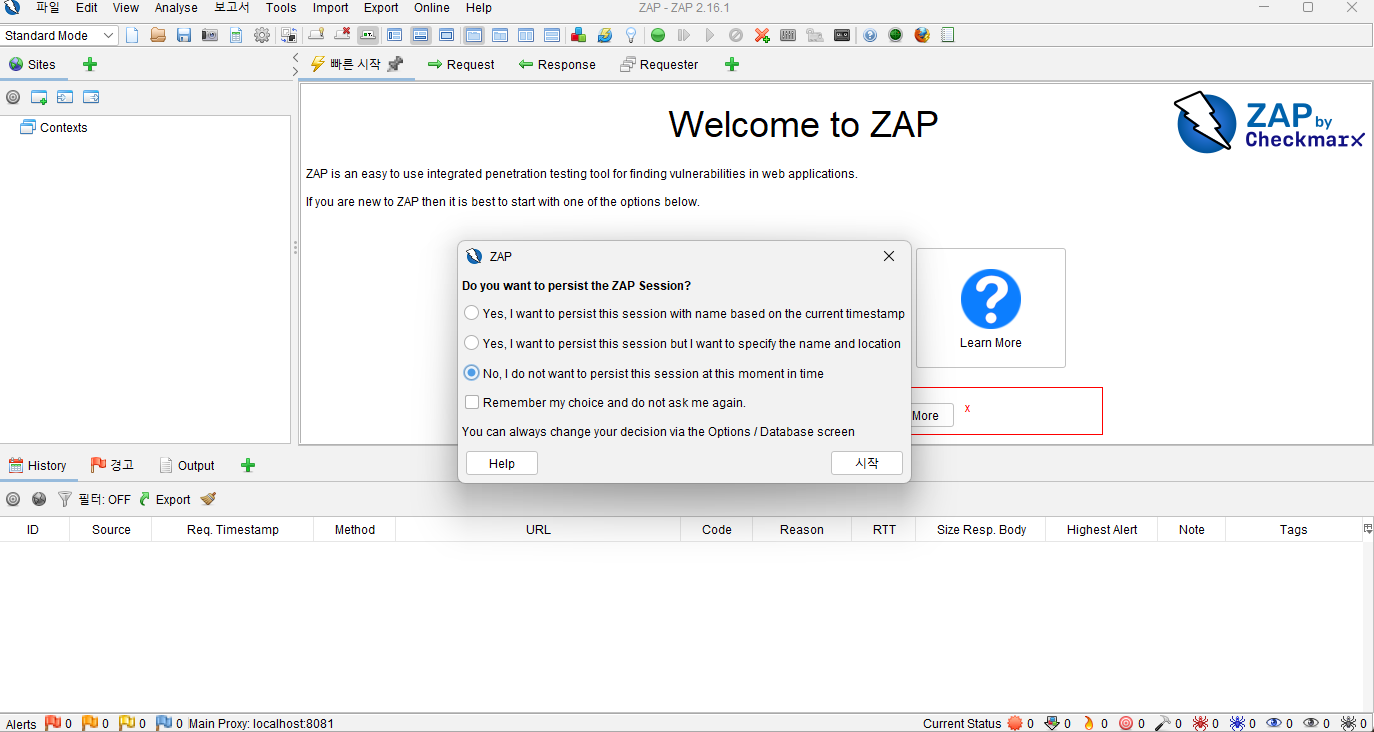Click Main Proxy: localhost:8081 status text
1374x732 pixels.
tap(261, 723)
